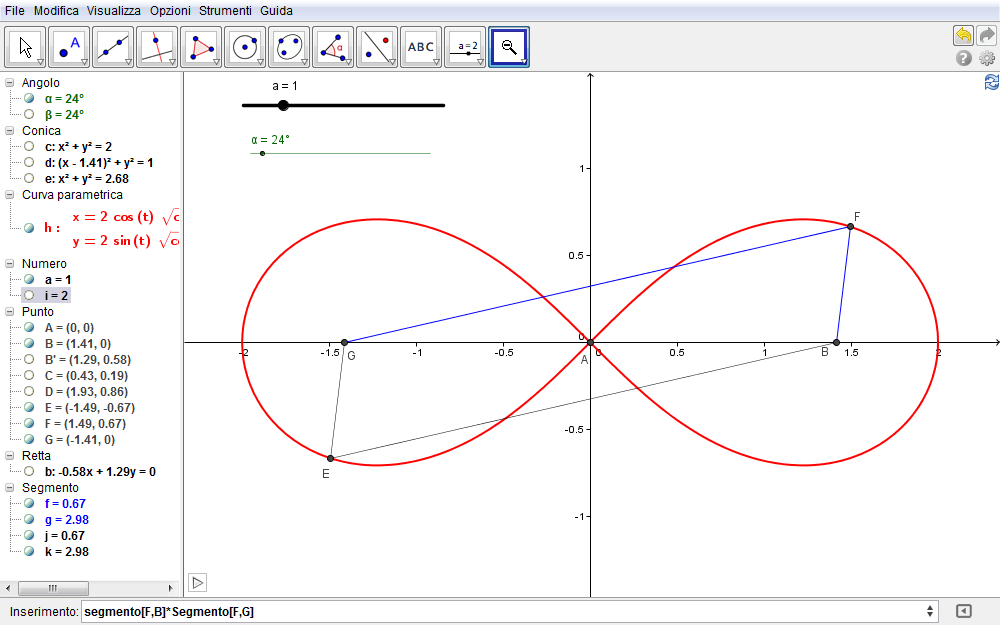Viewport: 1000px width, 625px height.
Task: Click the Undo arrow icon
Action: click(x=963, y=35)
